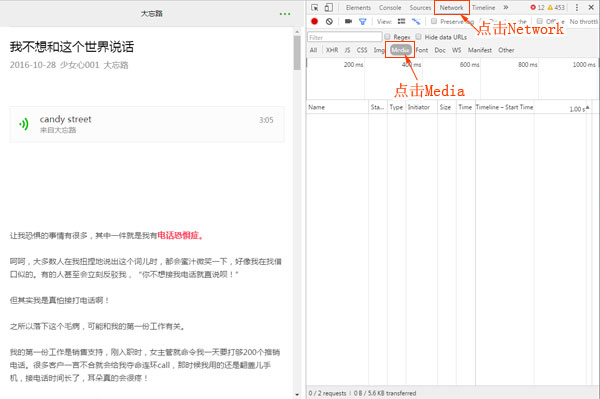Image resolution: width=600 pixels, height=399 pixels.
Task: Click the 200 ms timeline overview label
Action: click(x=353, y=65)
